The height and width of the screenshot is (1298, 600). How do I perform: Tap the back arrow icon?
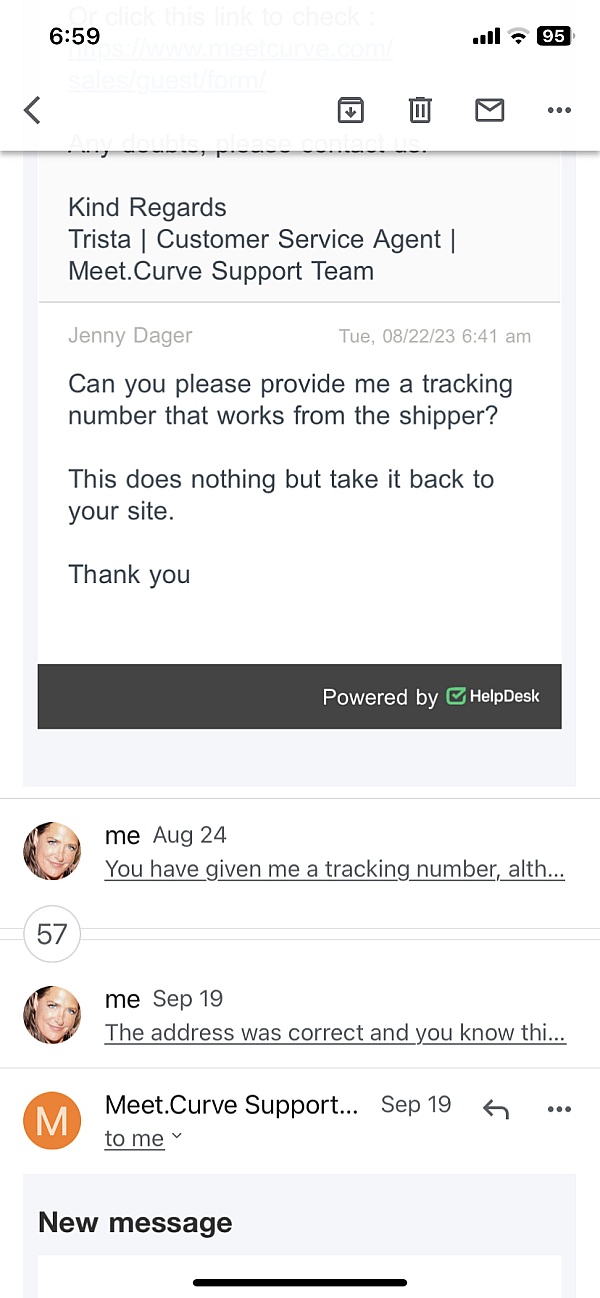(33, 110)
